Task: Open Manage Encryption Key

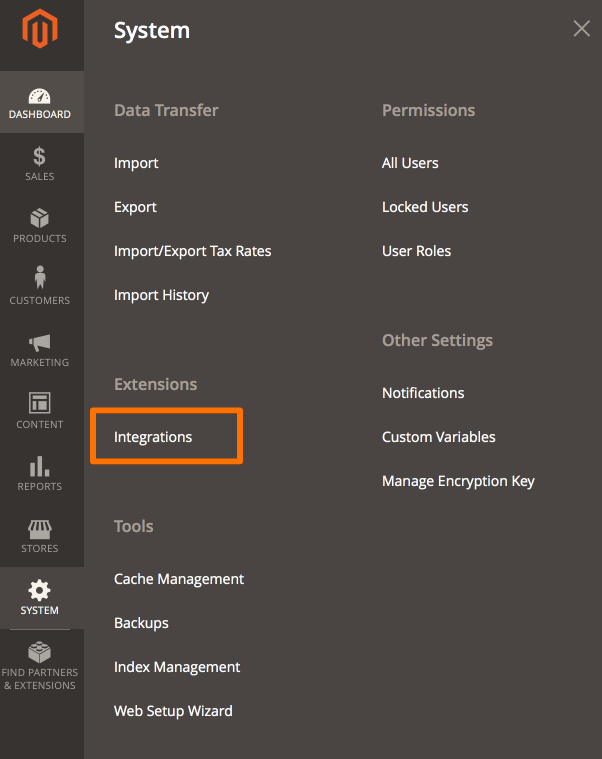Action: coord(458,481)
